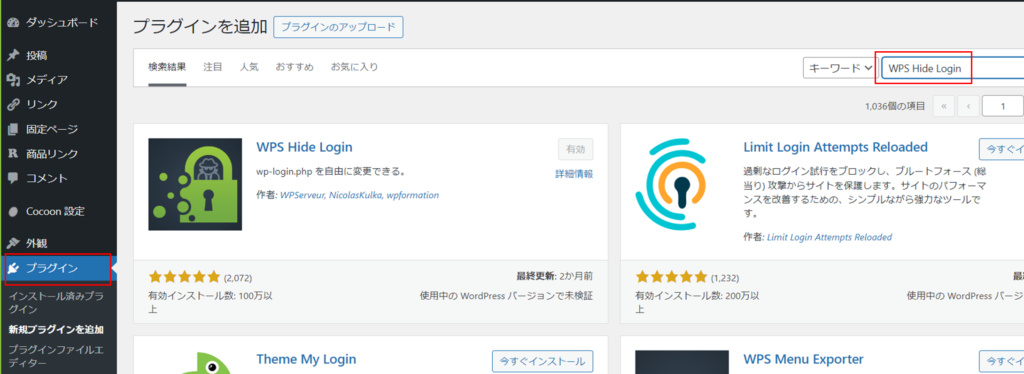Go to first page with « button
Screen dimensions: 1024x374
click(944, 106)
